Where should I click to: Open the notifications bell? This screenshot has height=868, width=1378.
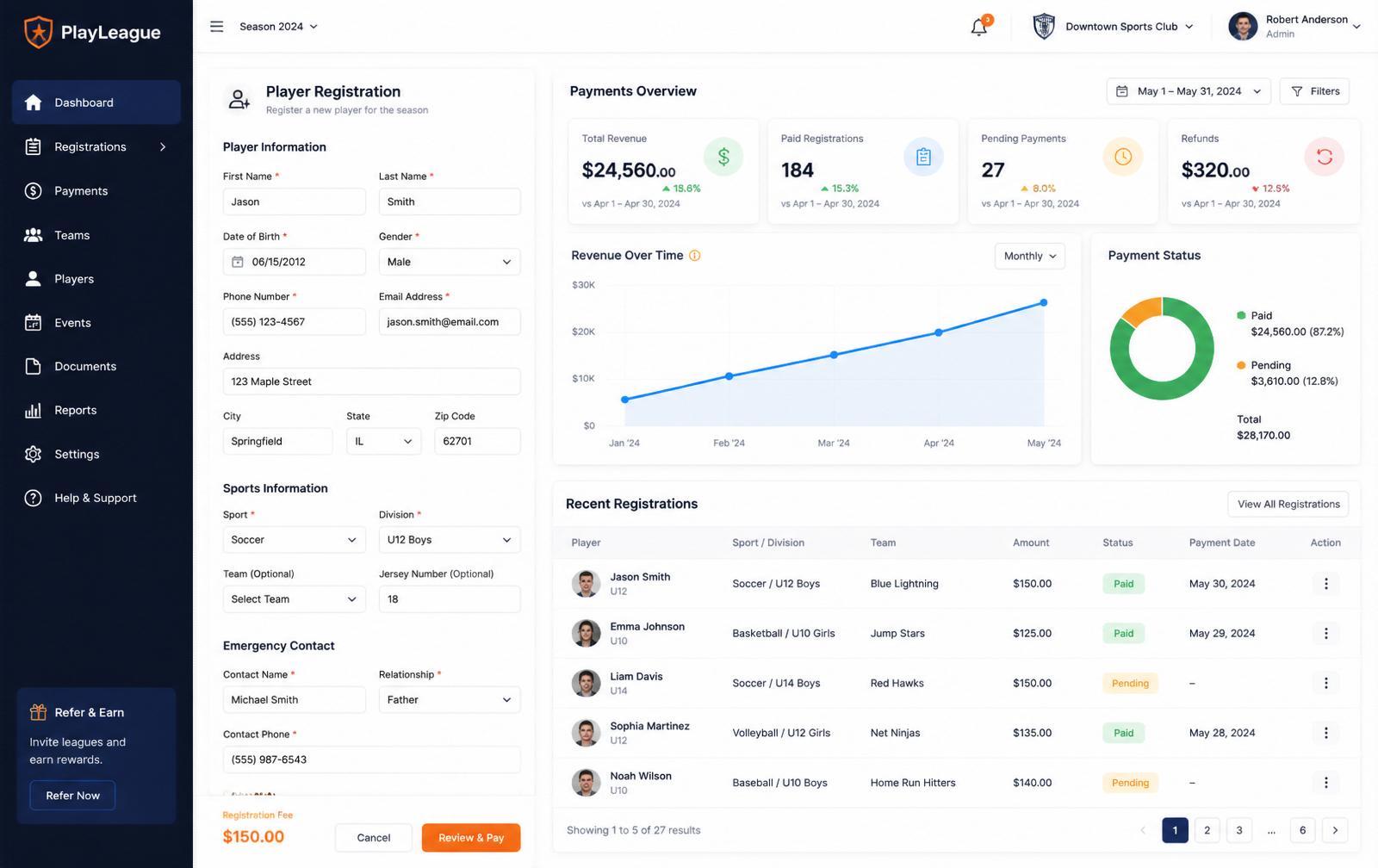point(979,27)
